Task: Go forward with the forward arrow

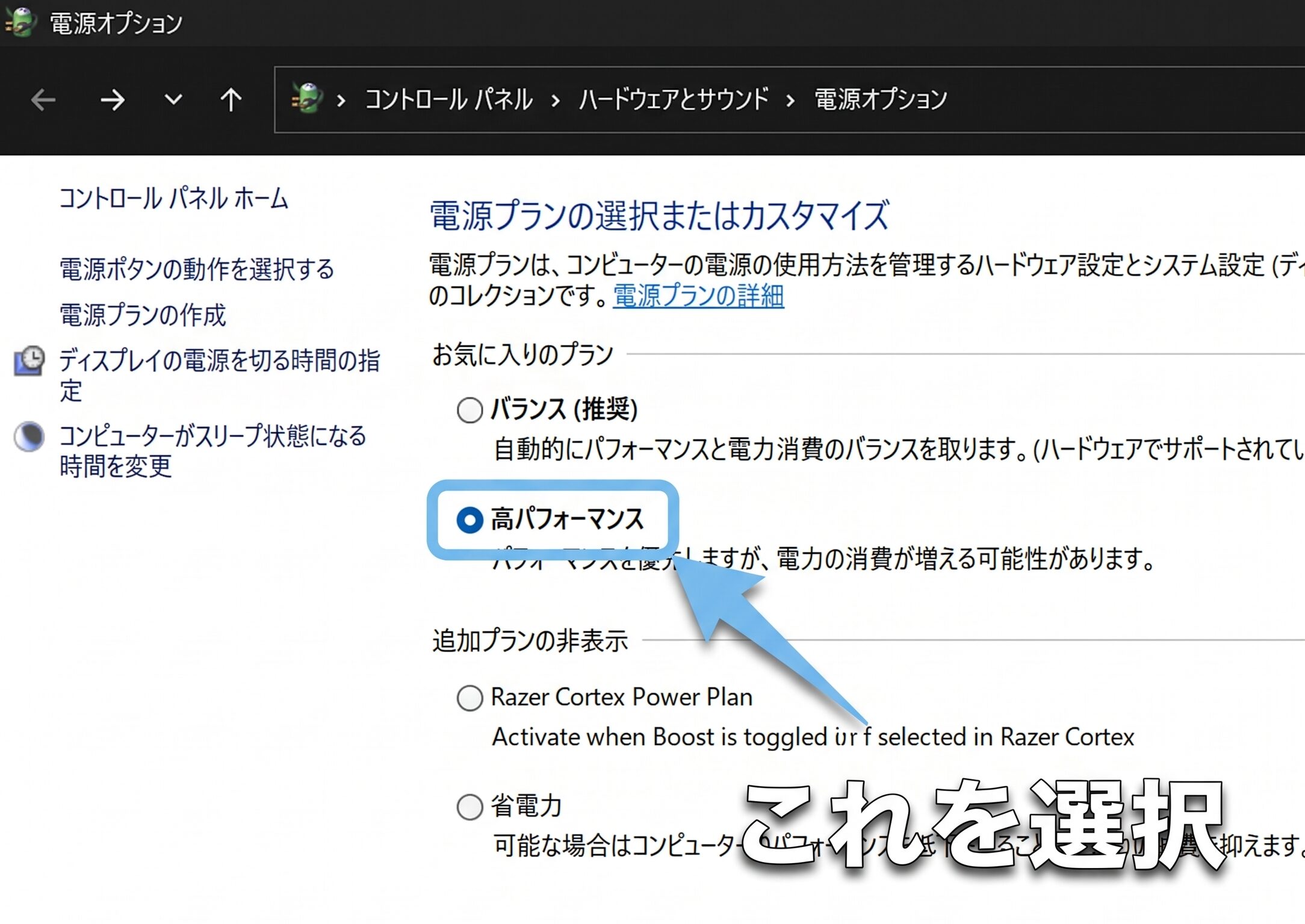Action: pyautogui.click(x=113, y=100)
